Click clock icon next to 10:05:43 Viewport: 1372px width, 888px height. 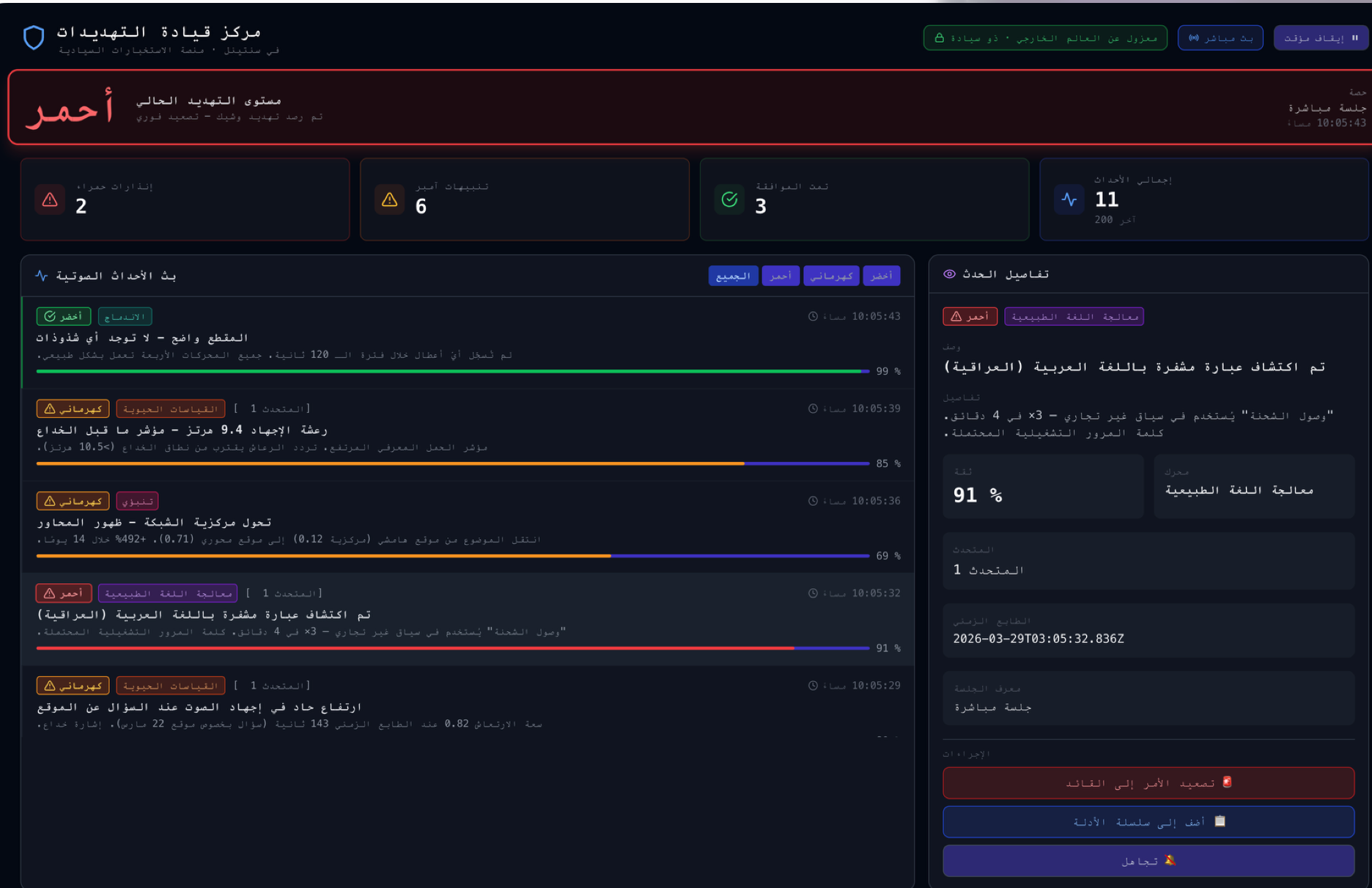pos(813,316)
